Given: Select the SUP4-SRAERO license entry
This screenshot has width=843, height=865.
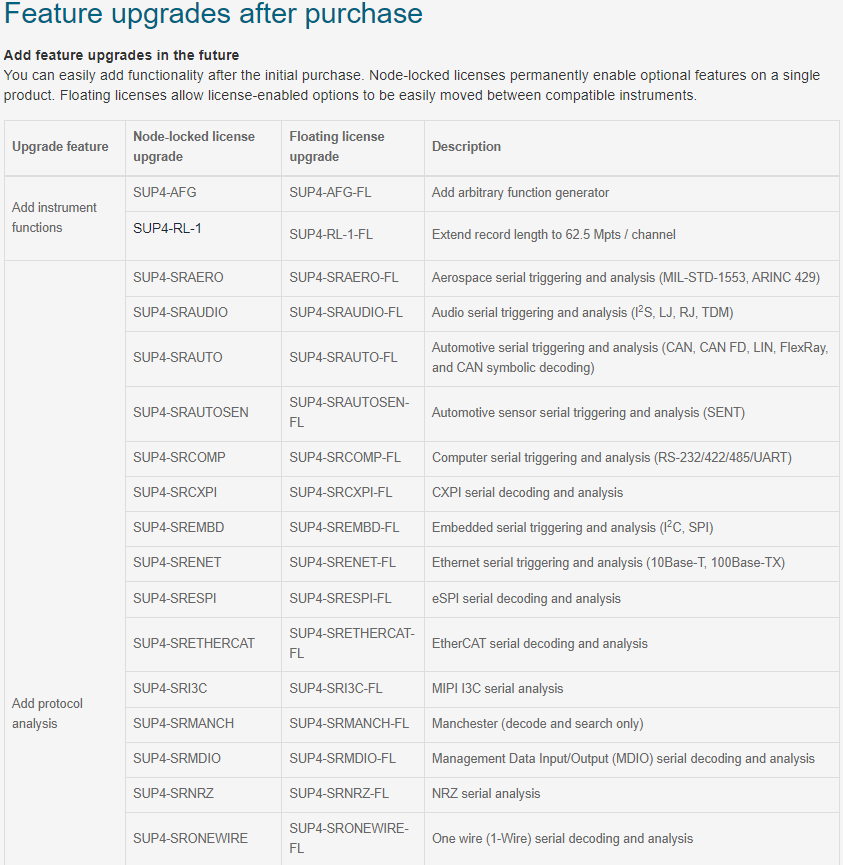Looking at the screenshot, I should tap(178, 277).
